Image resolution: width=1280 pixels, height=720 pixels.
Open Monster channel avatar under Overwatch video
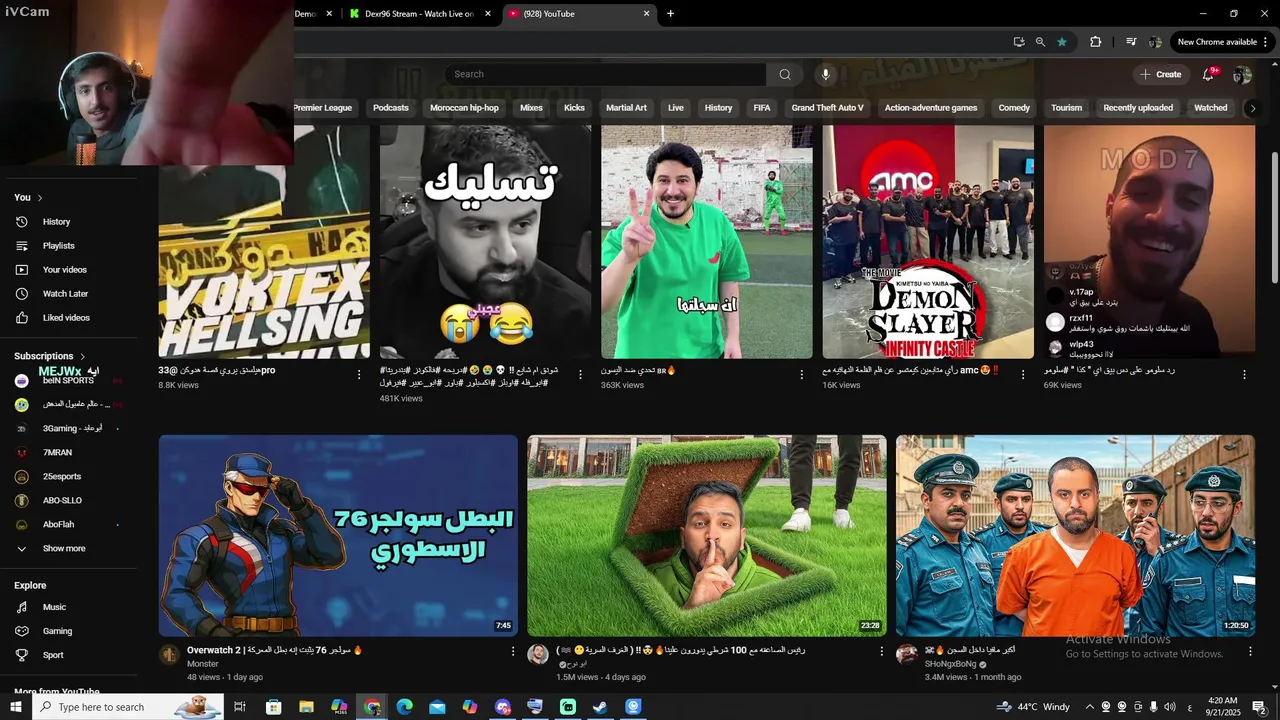click(x=169, y=654)
